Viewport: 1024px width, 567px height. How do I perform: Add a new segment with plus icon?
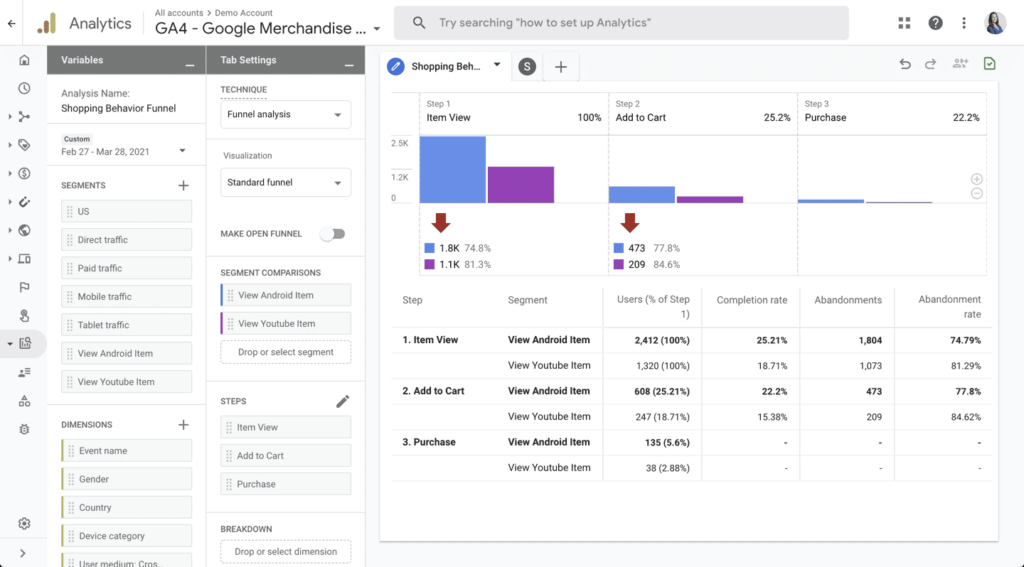[183, 185]
